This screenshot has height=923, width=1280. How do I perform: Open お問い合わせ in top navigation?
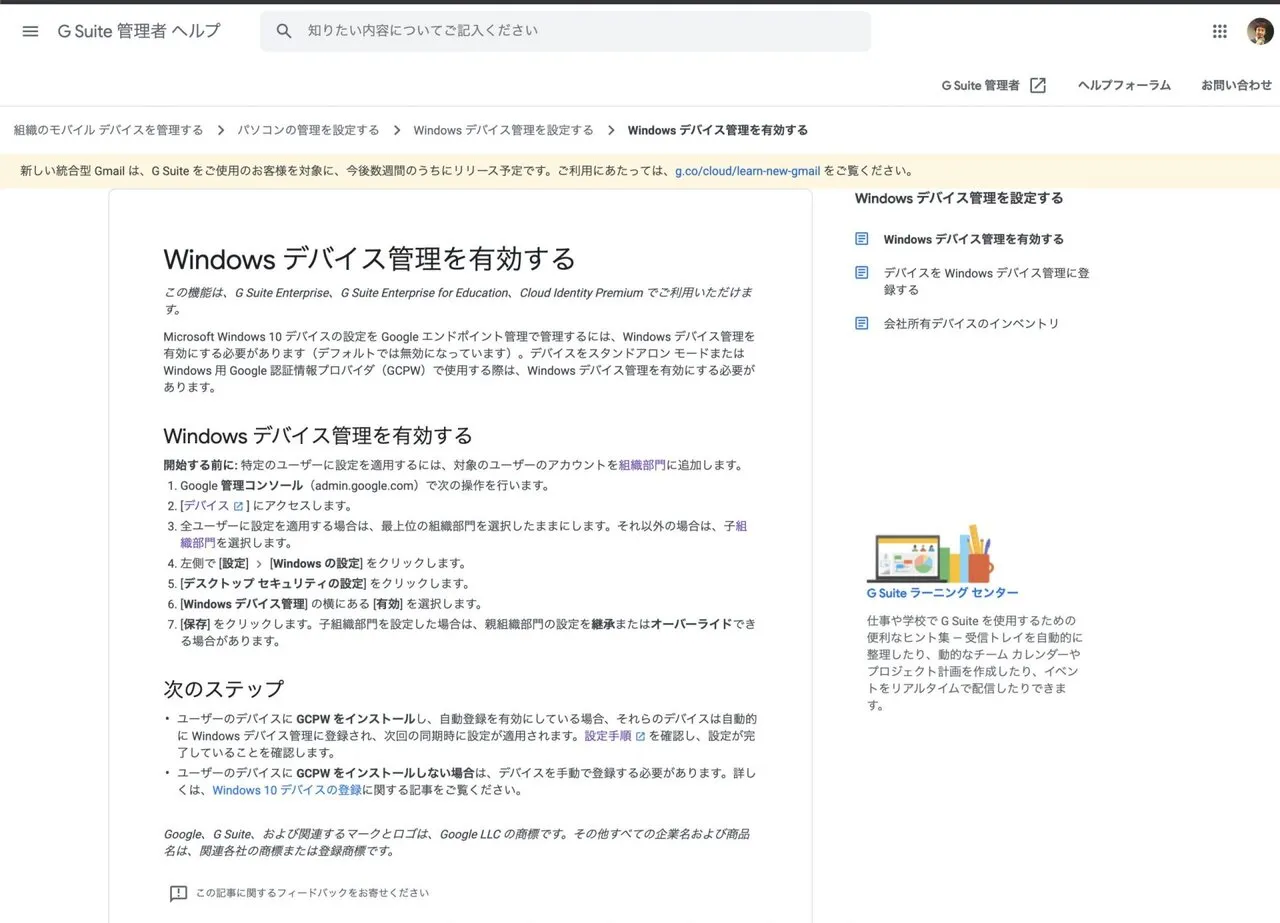click(1236, 85)
